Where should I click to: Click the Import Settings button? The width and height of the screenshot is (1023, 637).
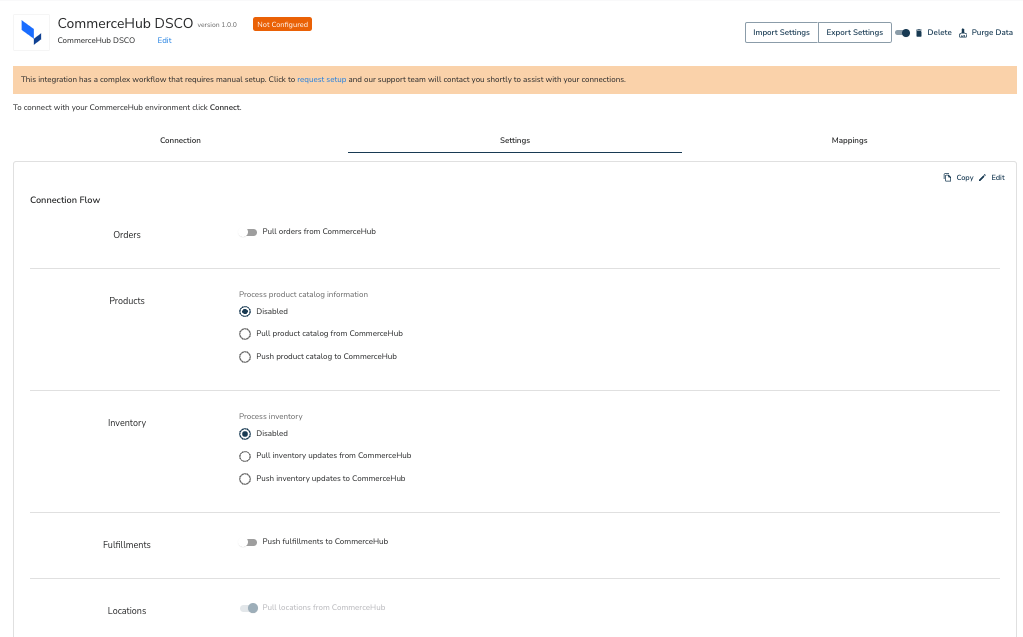tap(781, 33)
